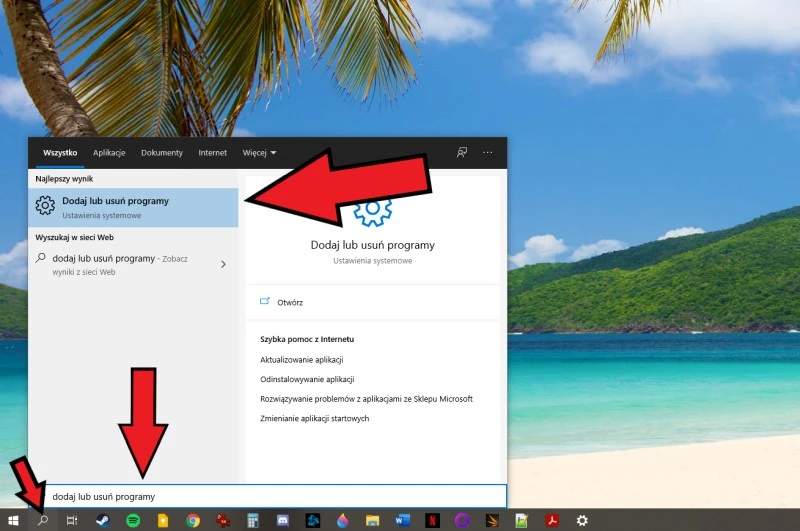Screen dimensions: 800x531
Task: Open the three-dot options menu in search panel
Action: [x=488, y=153]
